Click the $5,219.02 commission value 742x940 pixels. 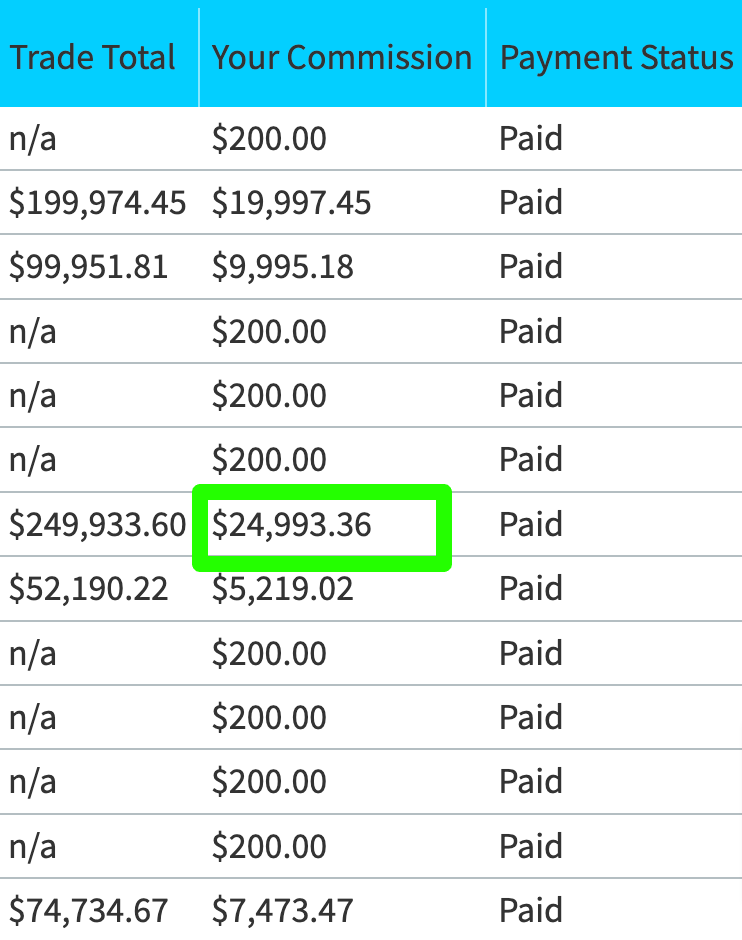pyautogui.click(x=282, y=589)
